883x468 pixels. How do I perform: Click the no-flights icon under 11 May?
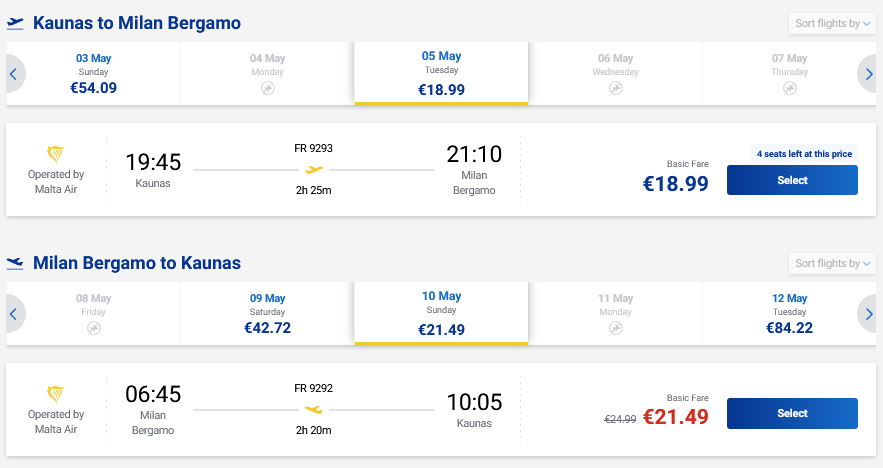616,328
